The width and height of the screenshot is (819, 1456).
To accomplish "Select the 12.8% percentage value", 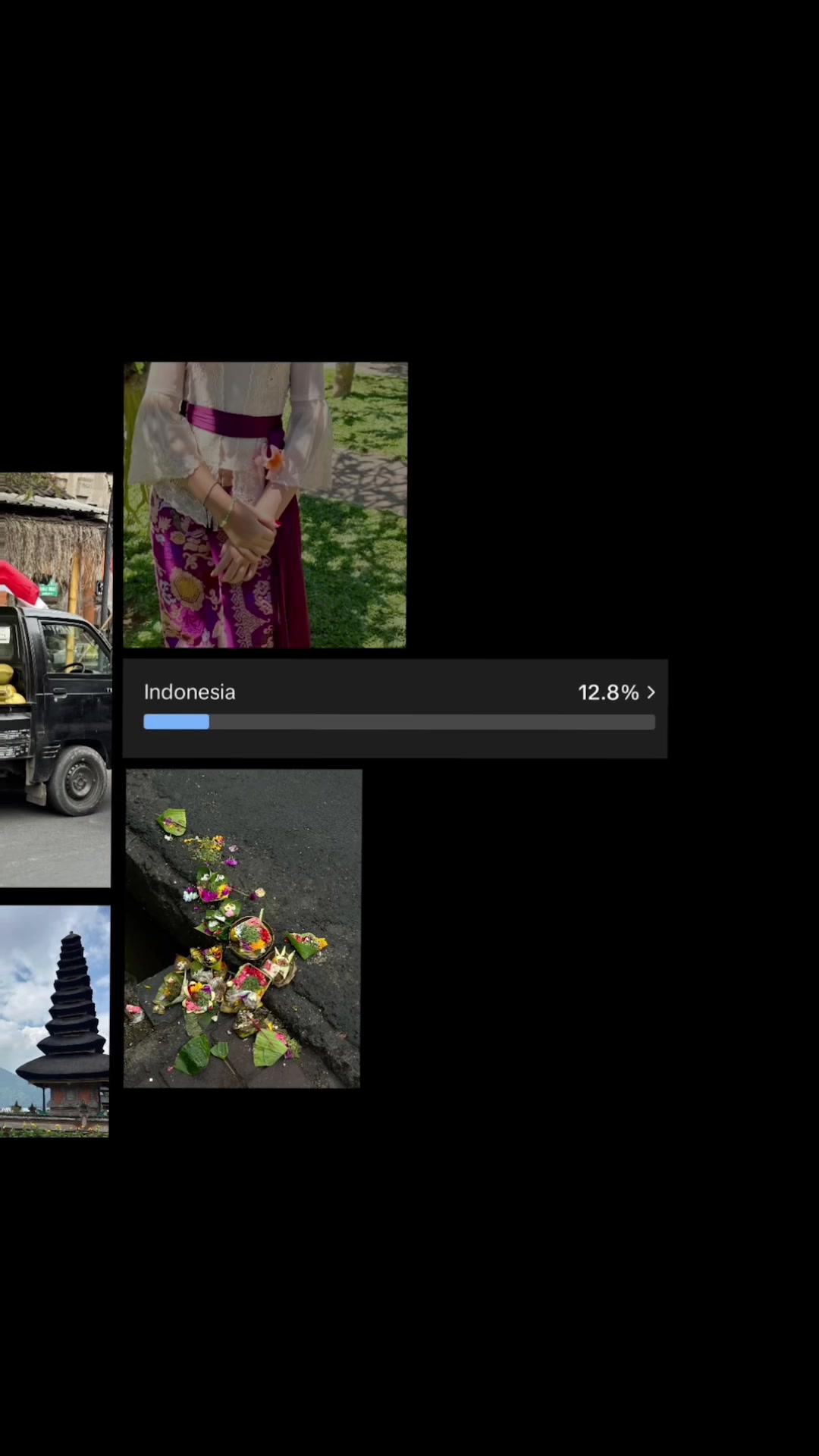I will tap(608, 692).
